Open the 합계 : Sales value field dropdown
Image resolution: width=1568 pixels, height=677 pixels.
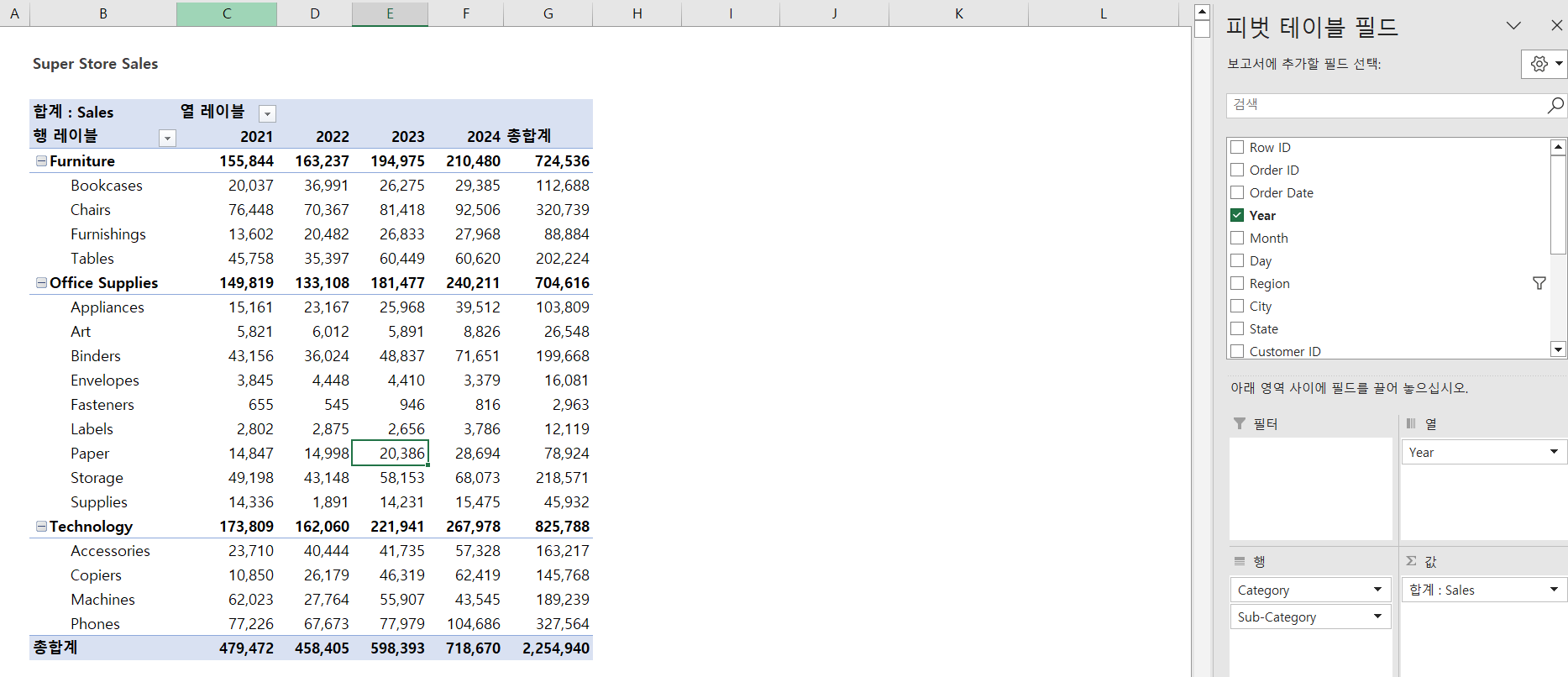pos(1554,590)
